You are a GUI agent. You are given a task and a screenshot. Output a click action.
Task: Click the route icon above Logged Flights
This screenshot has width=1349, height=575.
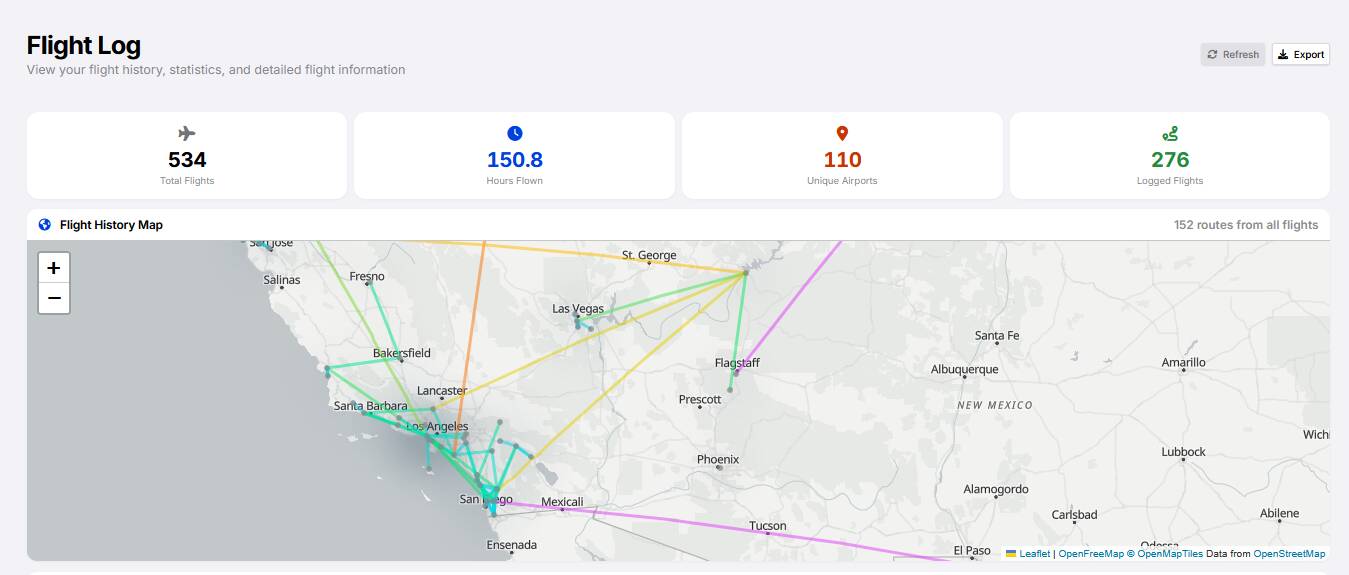tap(1170, 133)
